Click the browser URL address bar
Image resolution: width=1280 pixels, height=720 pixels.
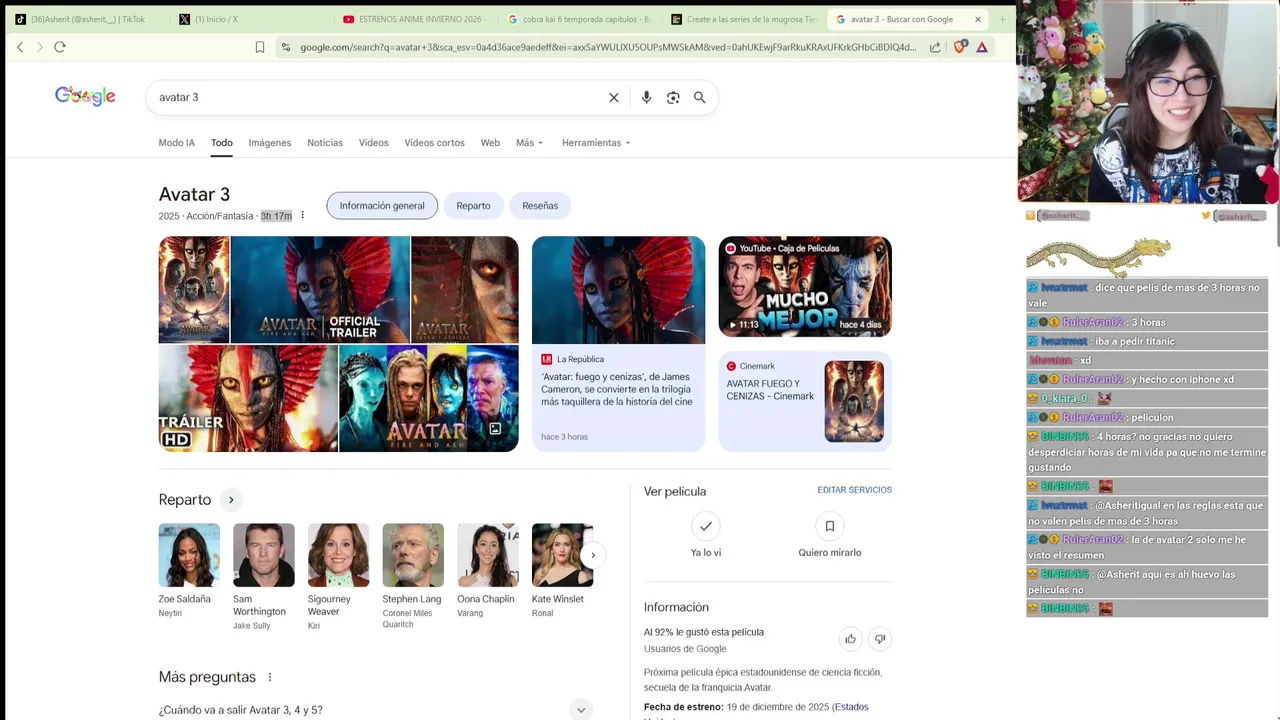point(608,47)
